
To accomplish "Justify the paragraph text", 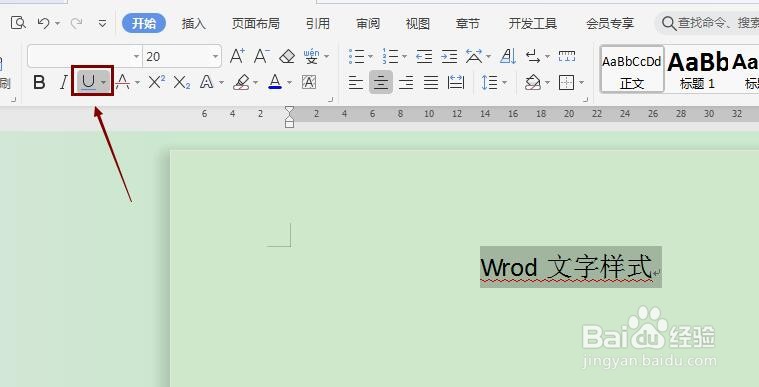I will click(x=430, y=82).
